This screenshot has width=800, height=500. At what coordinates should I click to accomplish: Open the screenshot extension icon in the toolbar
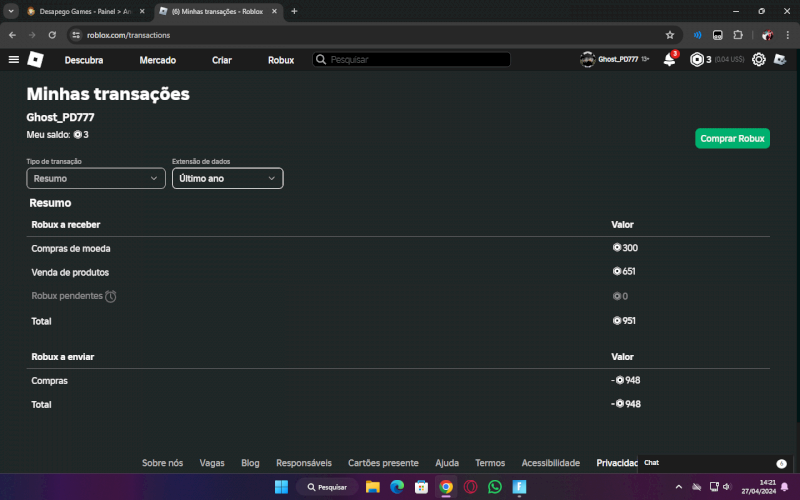pyautogui.click(x=717, y=35)
